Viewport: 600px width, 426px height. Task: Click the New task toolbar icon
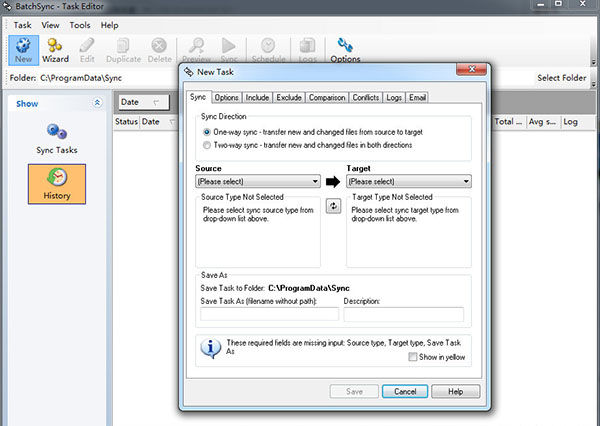pyautogui.click(x=22, y=48)
